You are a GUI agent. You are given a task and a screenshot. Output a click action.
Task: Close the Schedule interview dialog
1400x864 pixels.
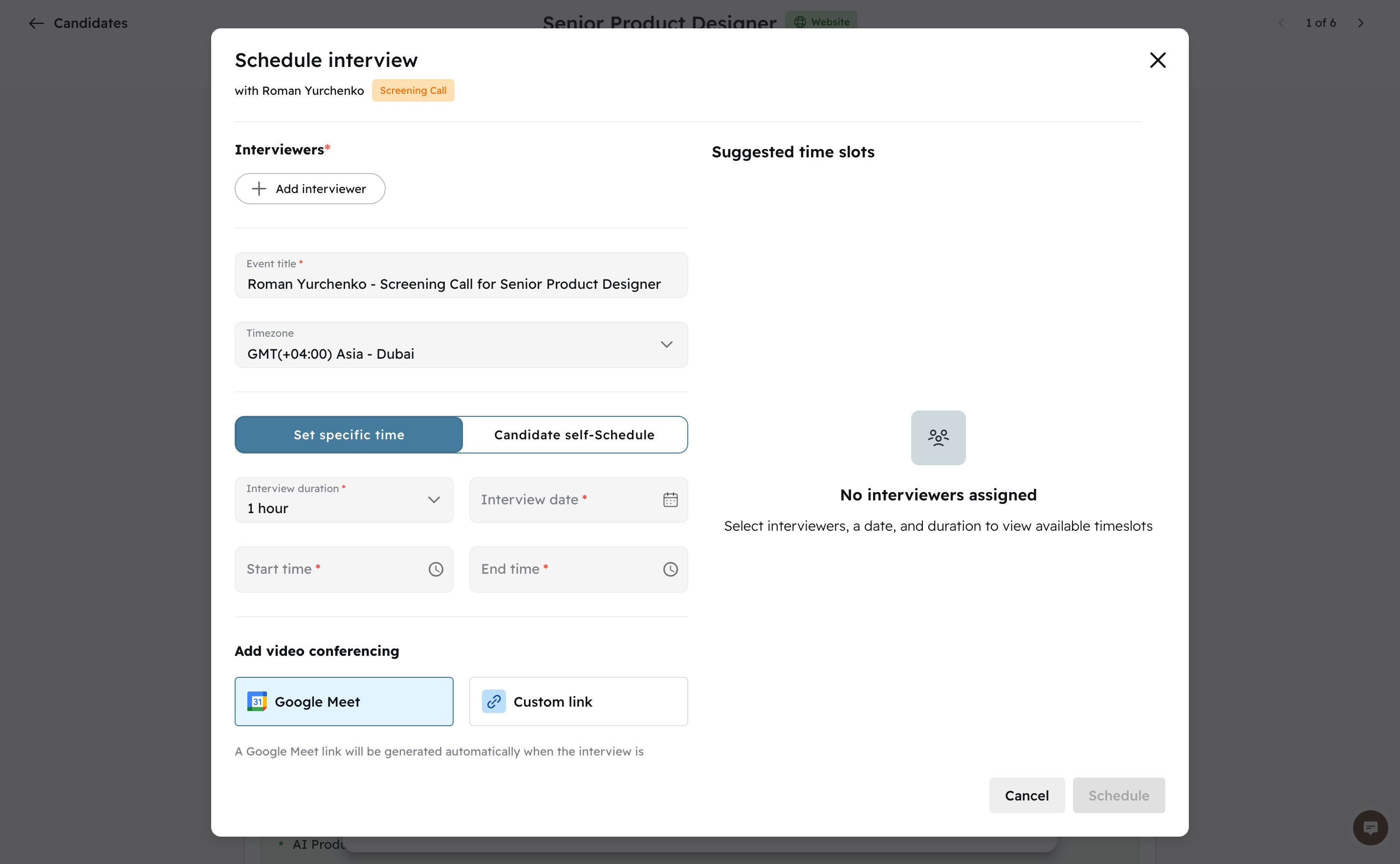pos(1157,60)
